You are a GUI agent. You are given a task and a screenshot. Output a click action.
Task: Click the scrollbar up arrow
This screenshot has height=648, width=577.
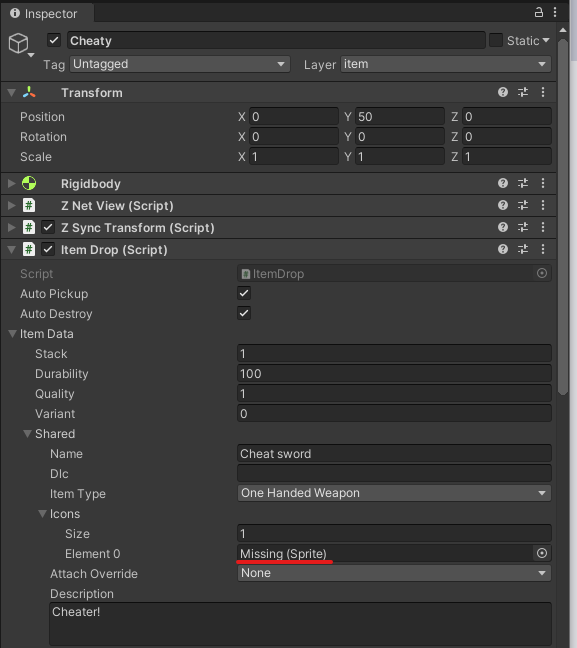(x=563, y=30)
